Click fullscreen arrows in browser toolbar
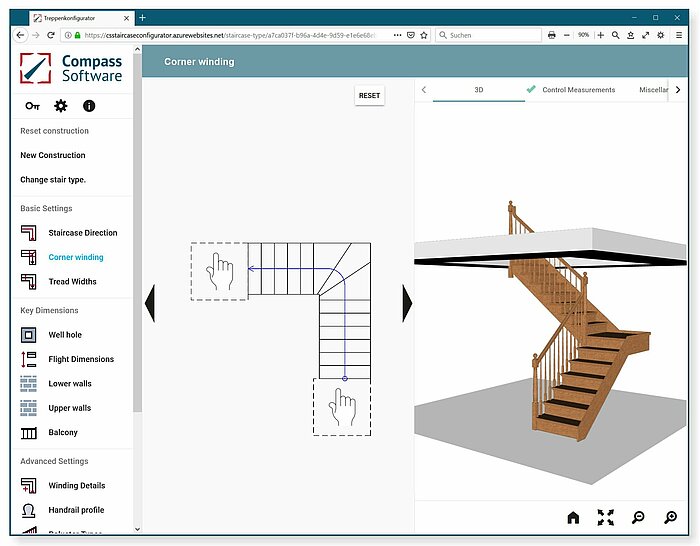700x546 pixels. [646, 35]
